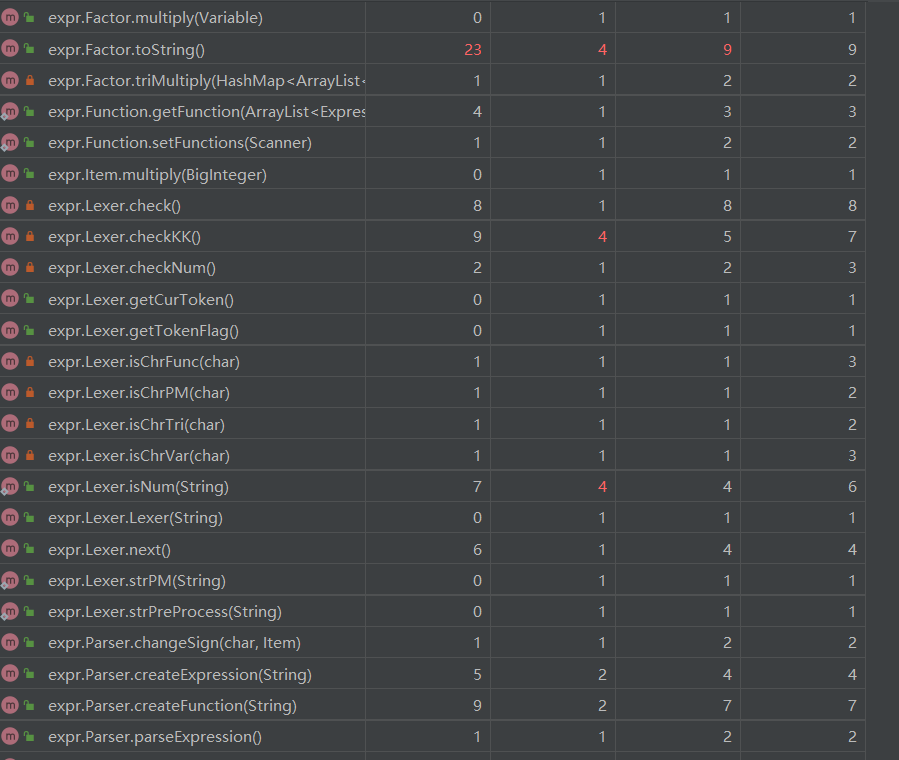
Task: Select row expr.Function.setFunctions(Scanner)
Action: 433,142
